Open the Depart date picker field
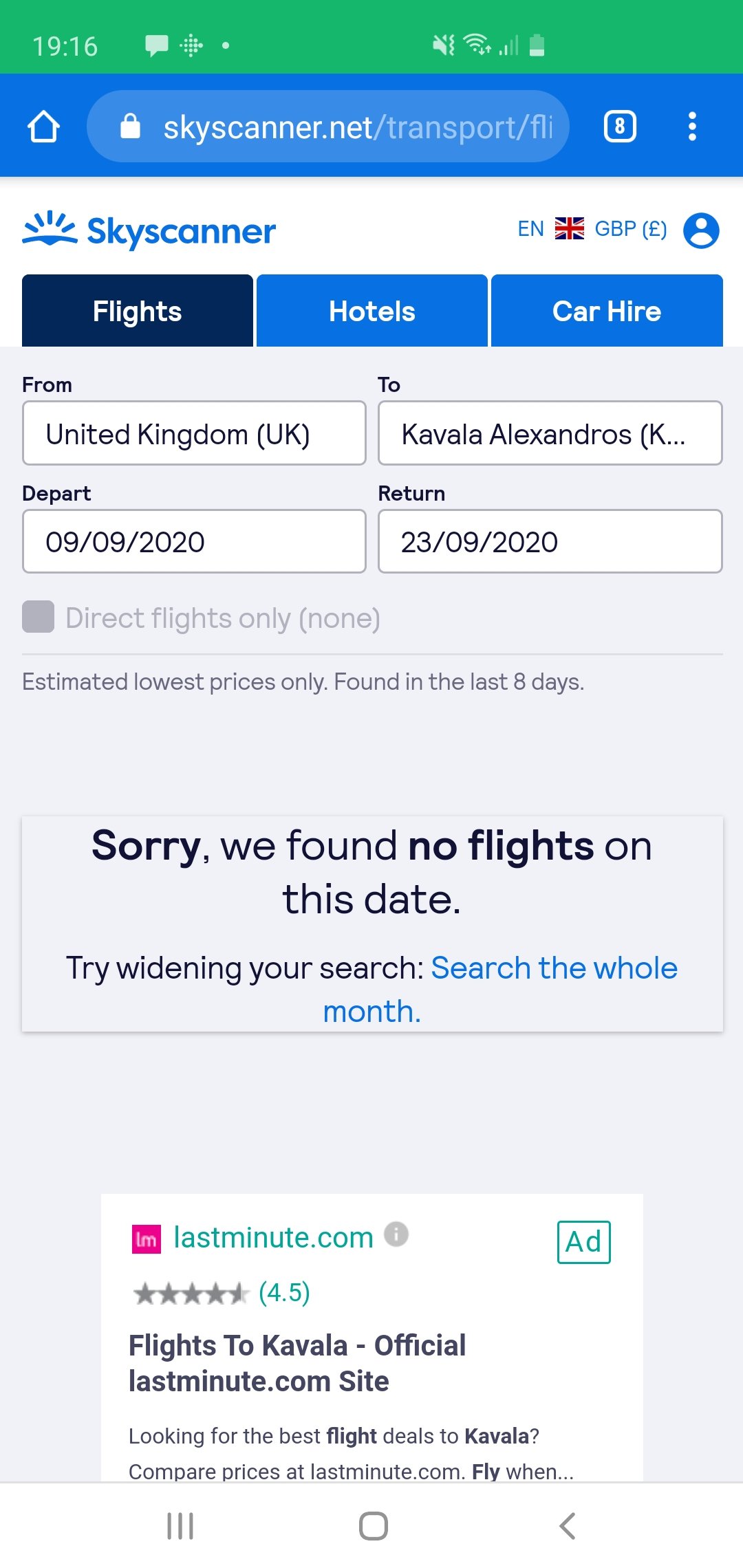Screen dimensions: 743x1568 pos(194,542)
